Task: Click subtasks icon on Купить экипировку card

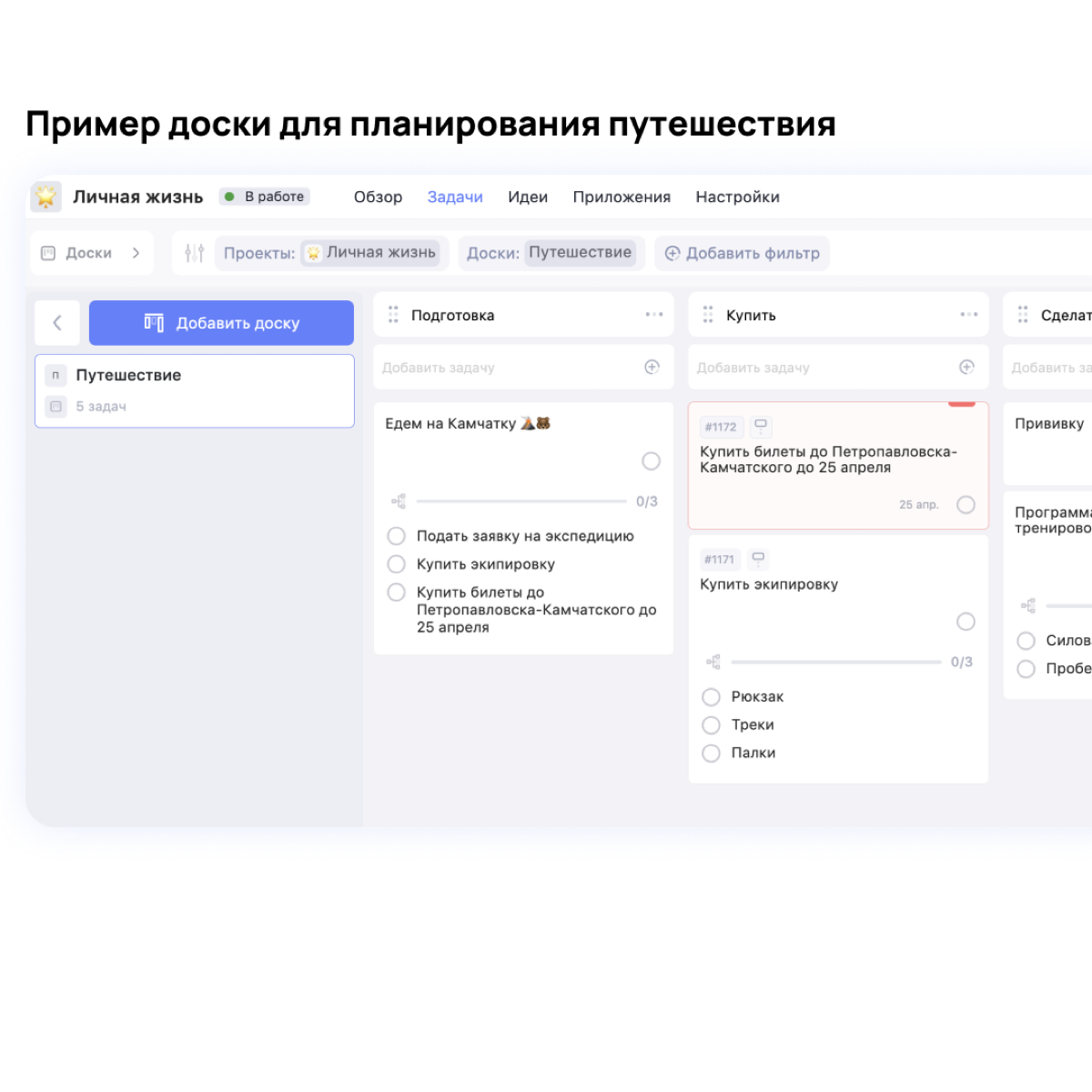Action: 713,662
